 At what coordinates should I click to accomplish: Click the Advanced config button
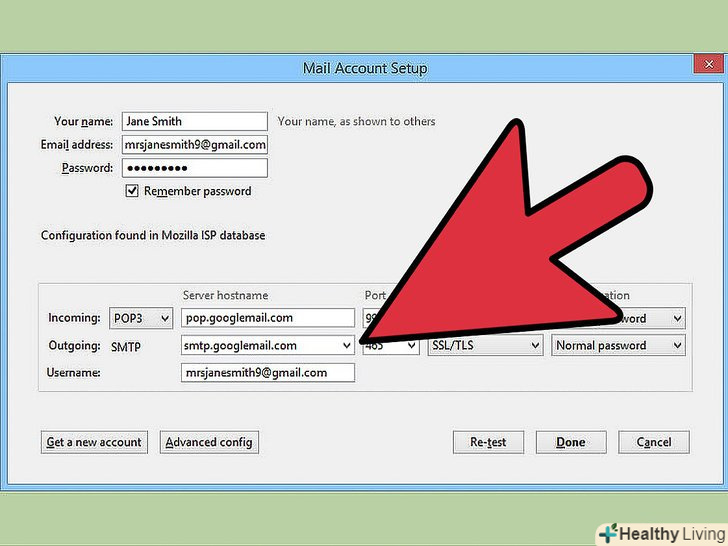coord(209,442)
